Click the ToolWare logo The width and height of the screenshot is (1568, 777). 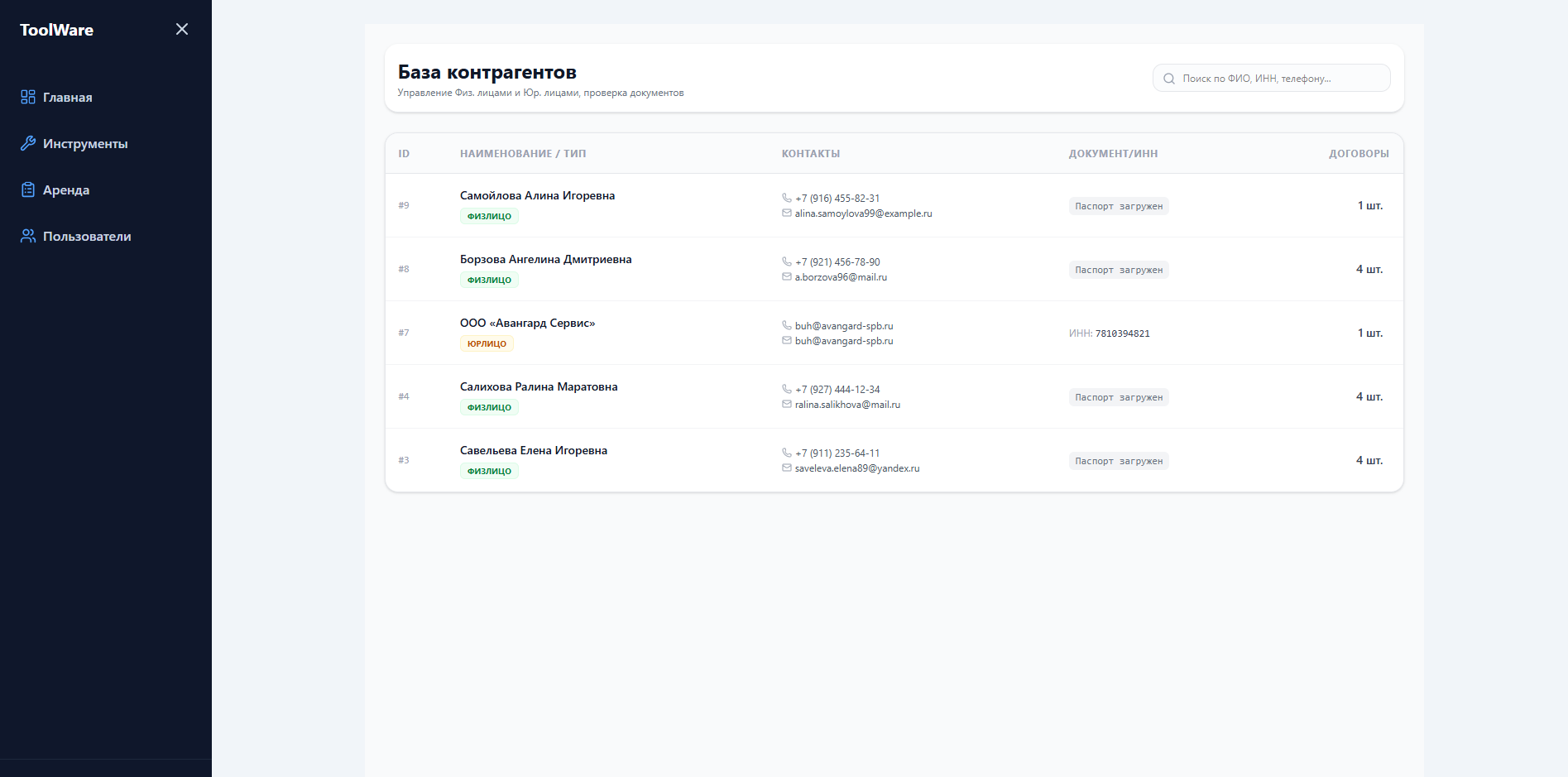[56, 30]
